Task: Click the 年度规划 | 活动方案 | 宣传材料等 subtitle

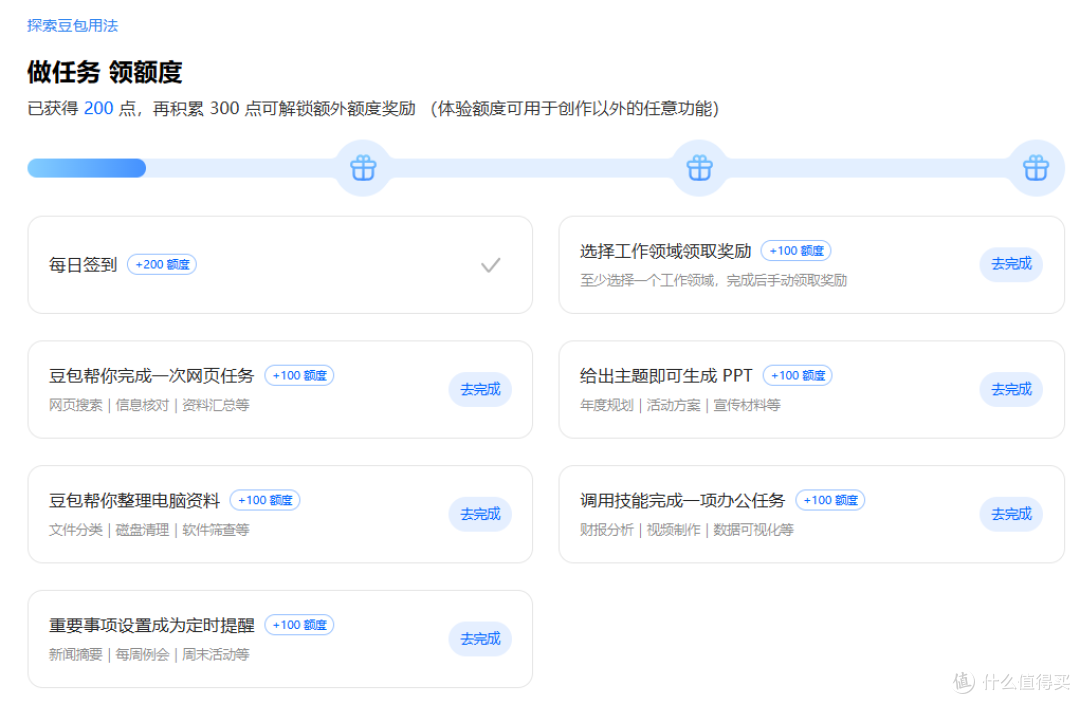Action: (x=681, y=405)
